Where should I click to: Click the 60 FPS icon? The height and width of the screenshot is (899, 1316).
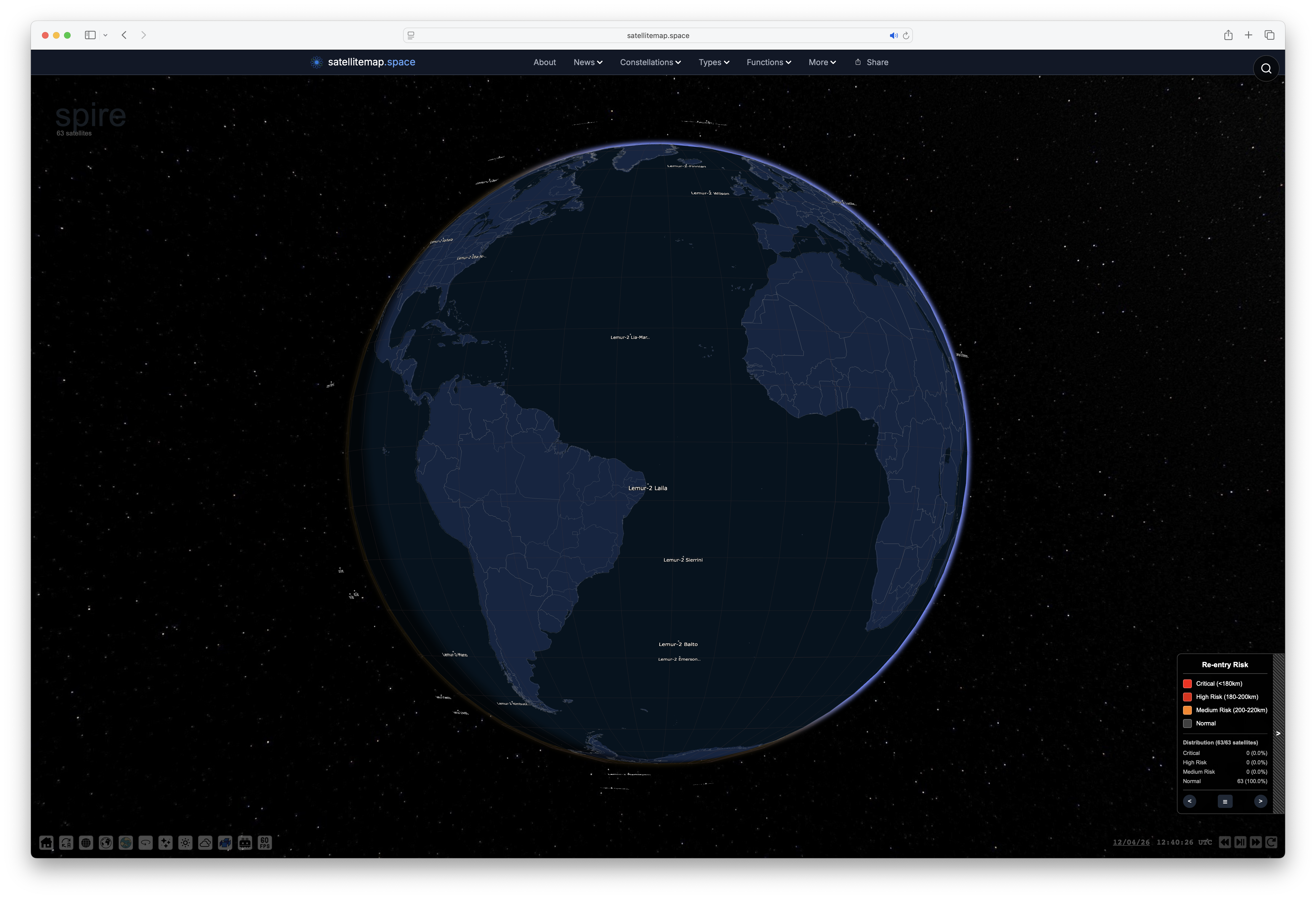pos(265,843)
